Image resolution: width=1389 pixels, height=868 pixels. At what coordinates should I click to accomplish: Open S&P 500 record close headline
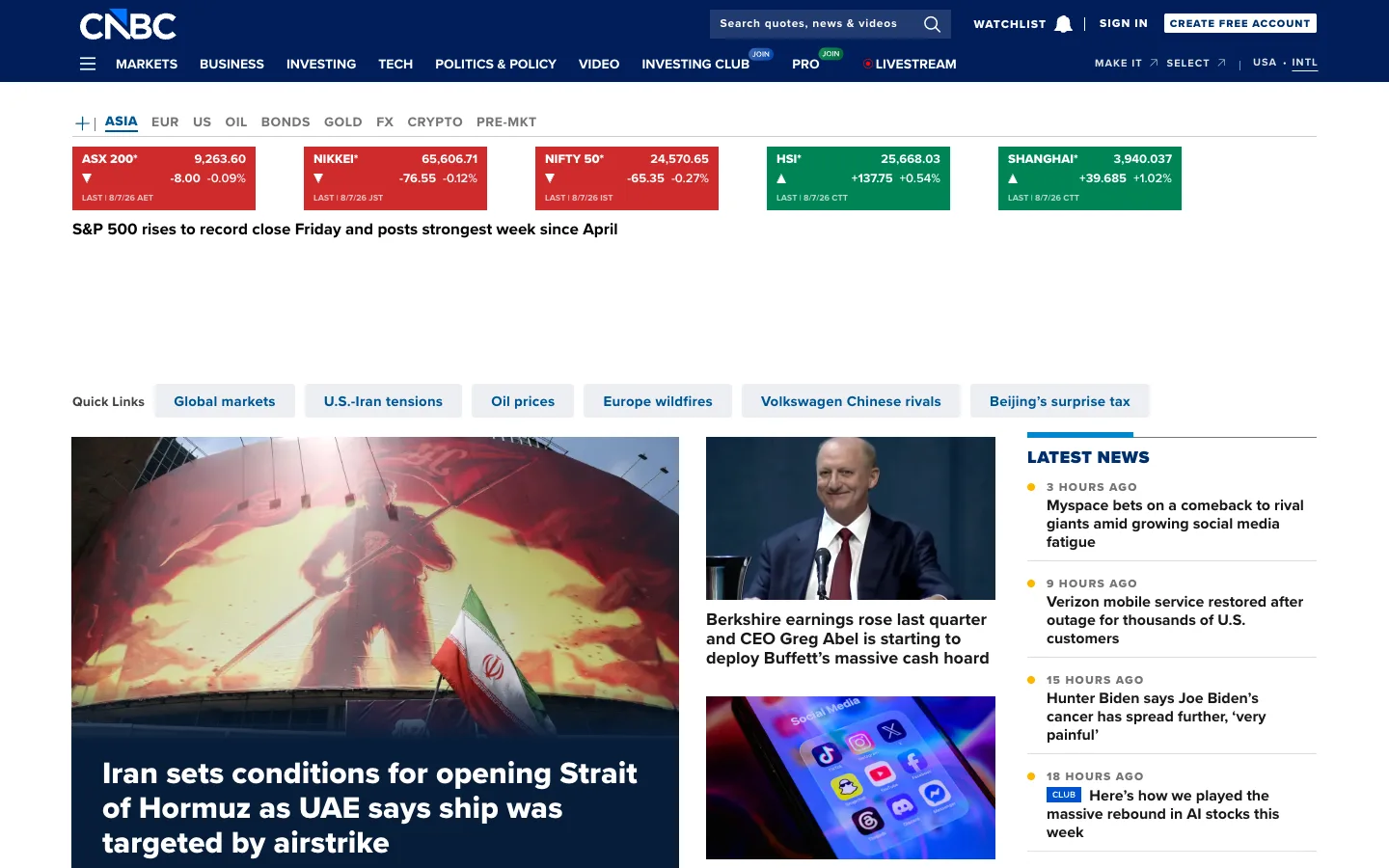tap(344, 230)
